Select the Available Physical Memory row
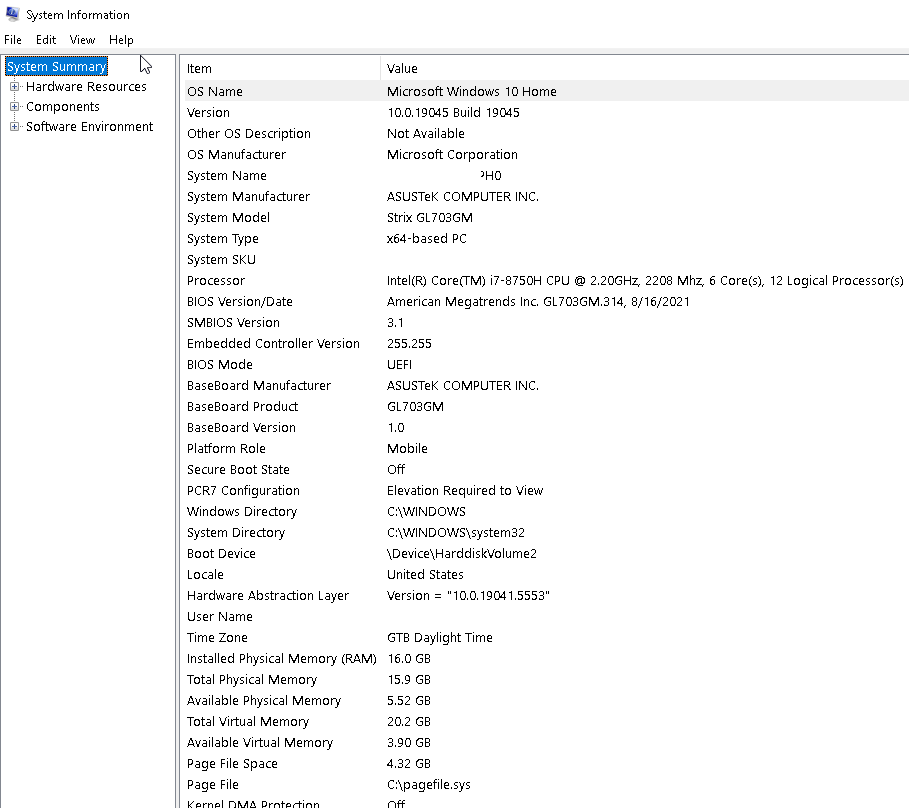 (x=547, y=701)
